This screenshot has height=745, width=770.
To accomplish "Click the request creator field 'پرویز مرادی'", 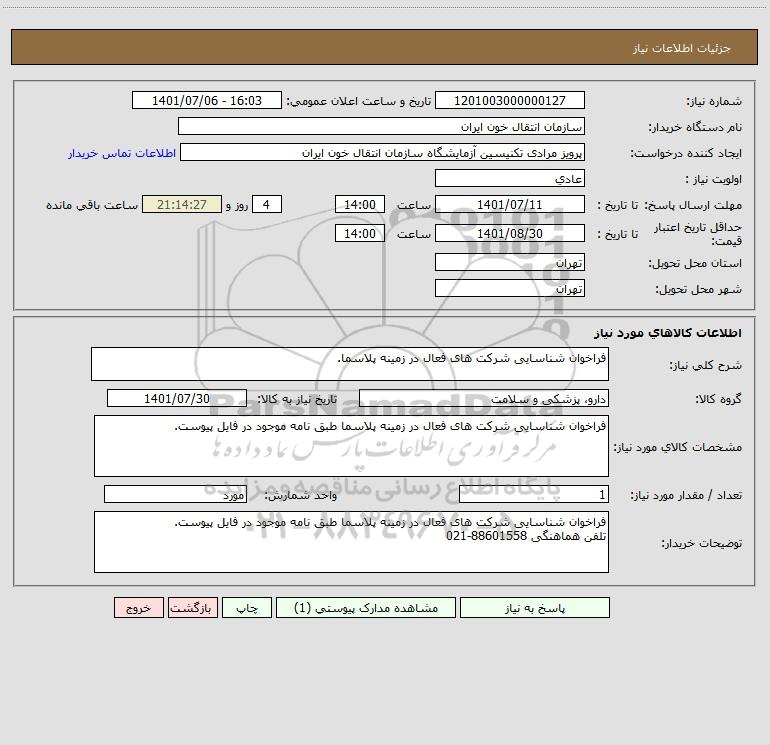I will click(x=383, y=152).
